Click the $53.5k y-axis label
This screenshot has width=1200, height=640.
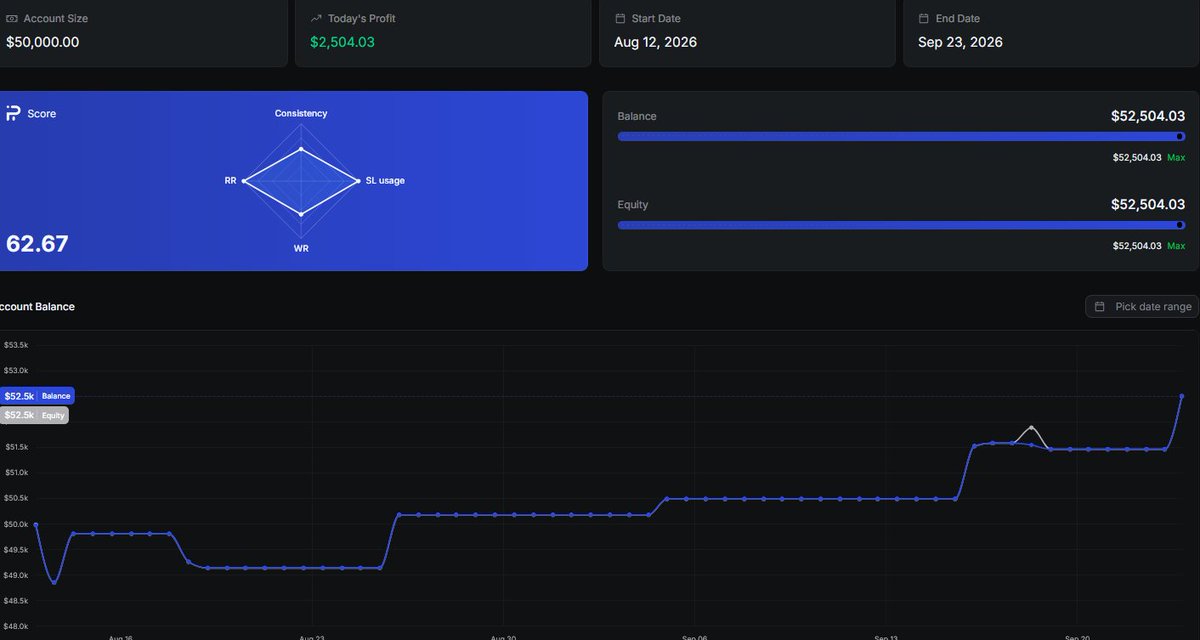coord(16,345)
